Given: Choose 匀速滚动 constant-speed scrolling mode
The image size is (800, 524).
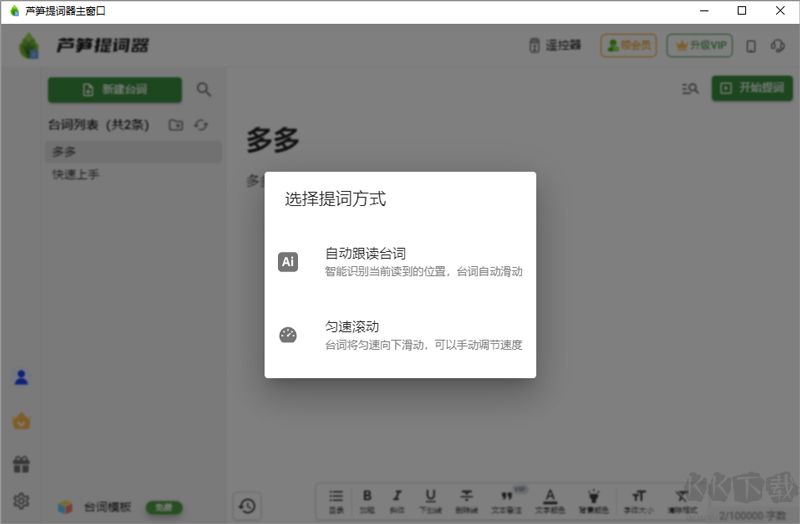Looking at the screenshot, I should pos(400,335).
